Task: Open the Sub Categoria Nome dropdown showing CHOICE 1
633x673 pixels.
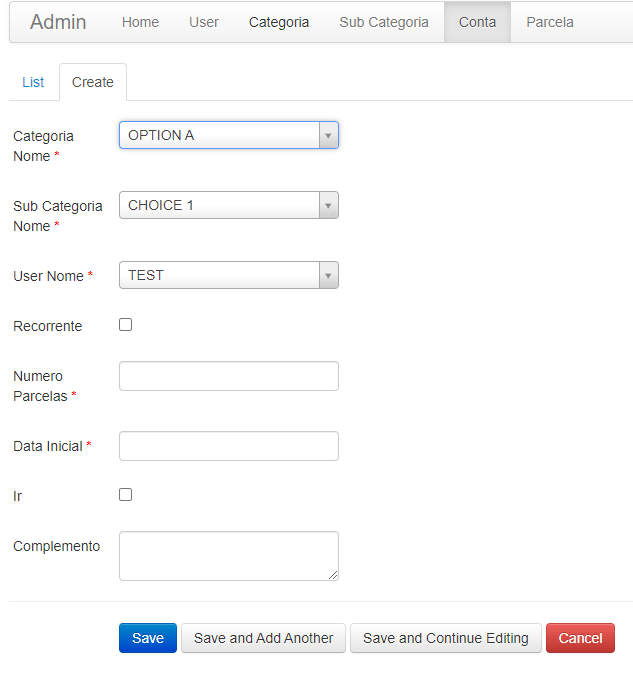Action: click(x=229, y=205)
